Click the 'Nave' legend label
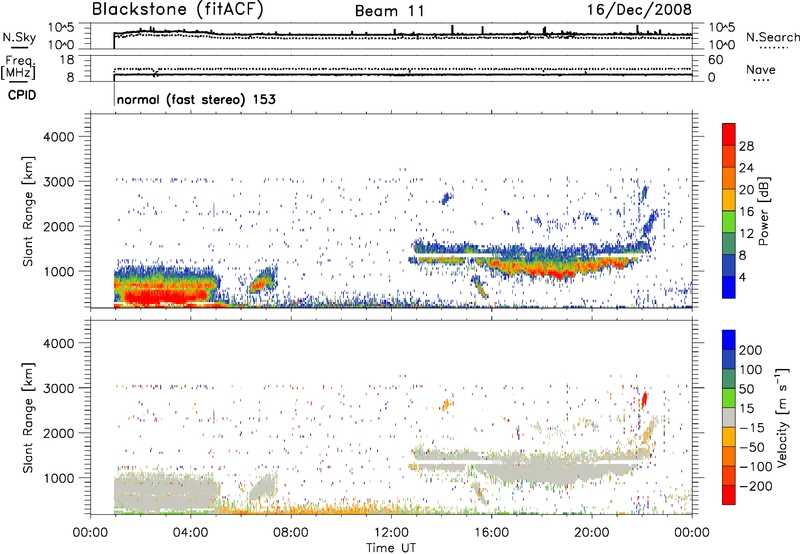Image resolution: width=800 pixels, height=554 pixels. [x=761, y=69]
